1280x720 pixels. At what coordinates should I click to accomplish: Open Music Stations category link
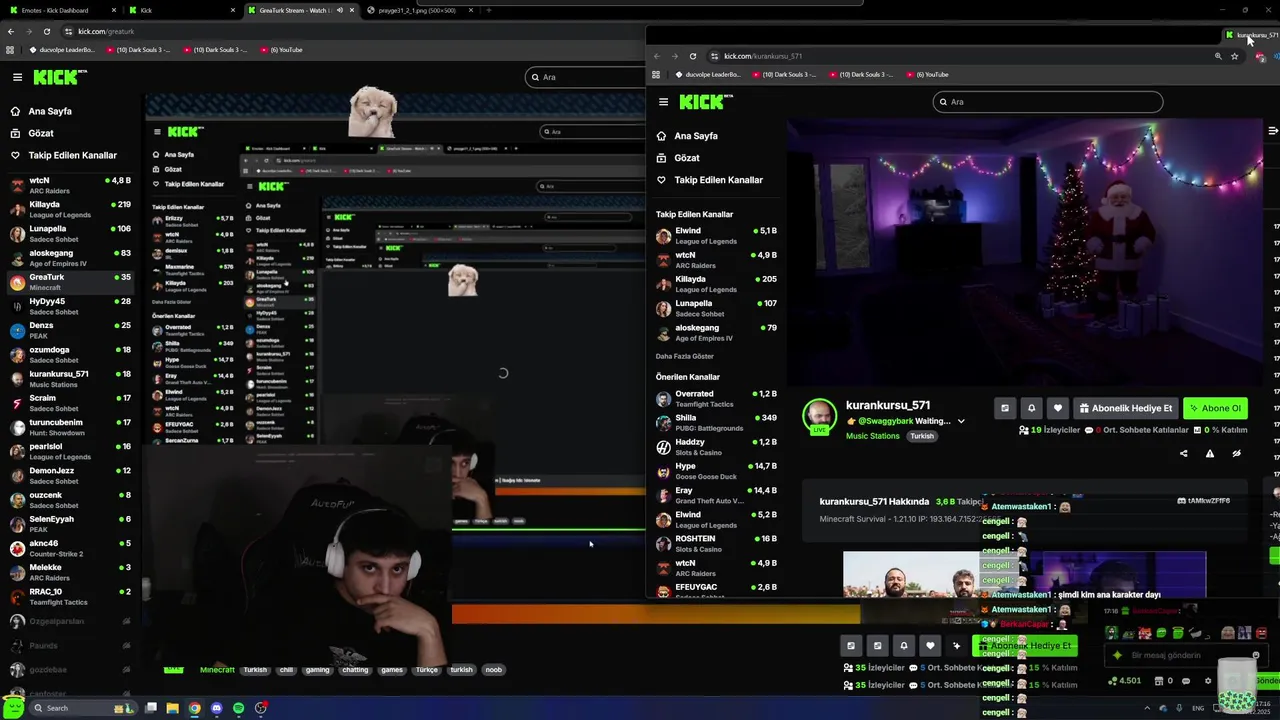[x=872, y=436]
